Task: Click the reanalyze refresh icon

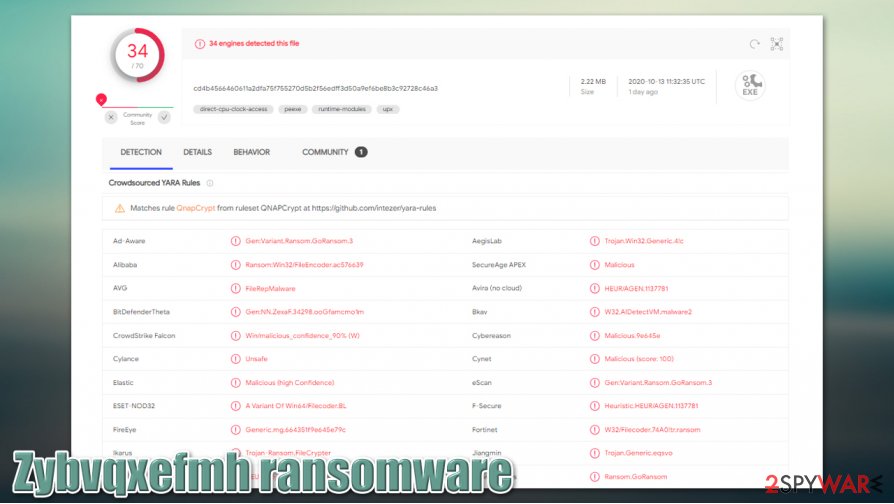Action: tap(754, 44)
